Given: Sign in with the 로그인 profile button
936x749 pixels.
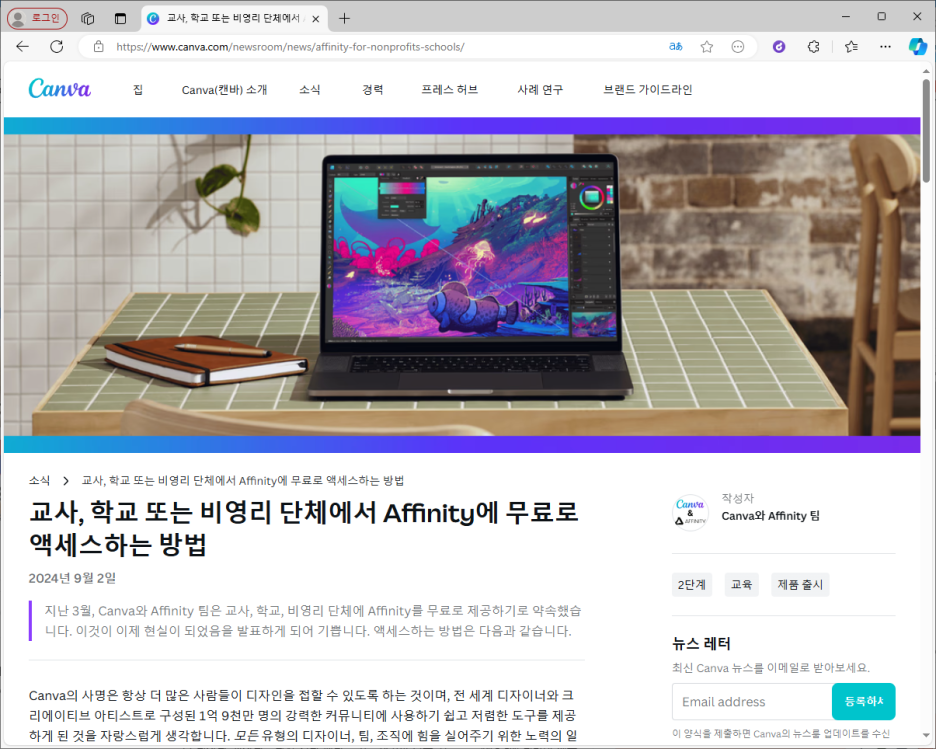Looking at the screenshot, I should pyautogui.click(x=38, y=19).
